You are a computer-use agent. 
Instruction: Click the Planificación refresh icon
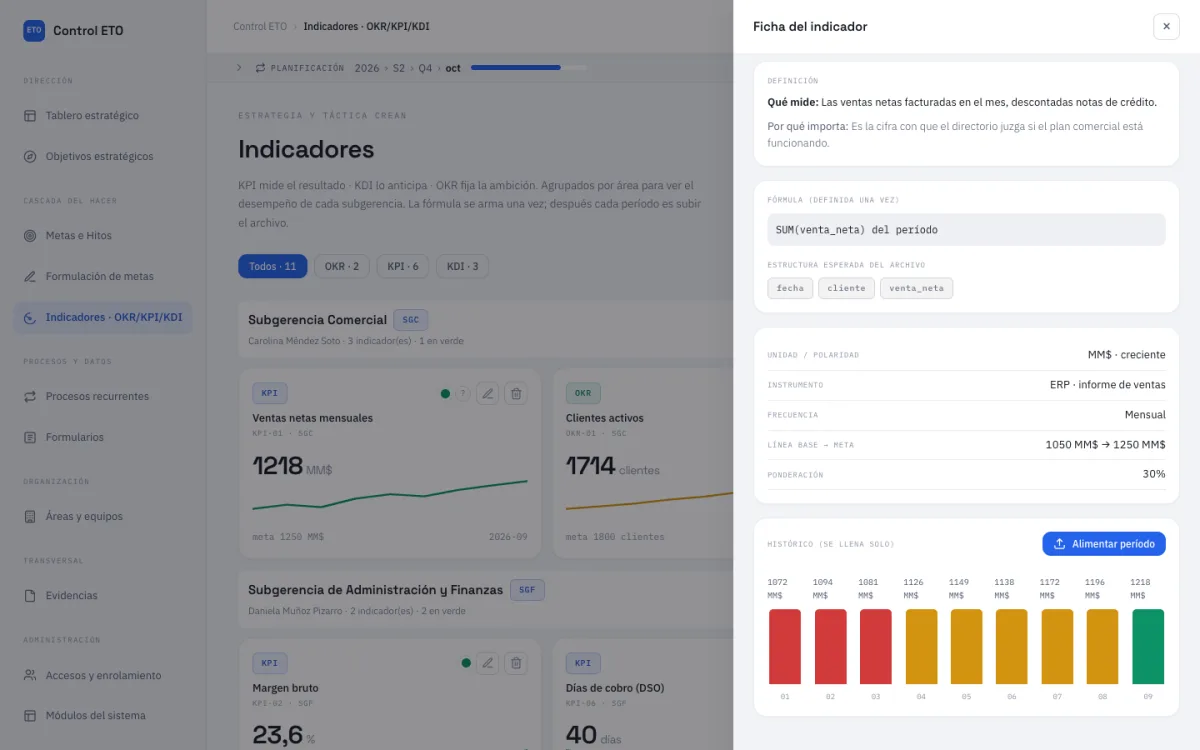point(261,68)
